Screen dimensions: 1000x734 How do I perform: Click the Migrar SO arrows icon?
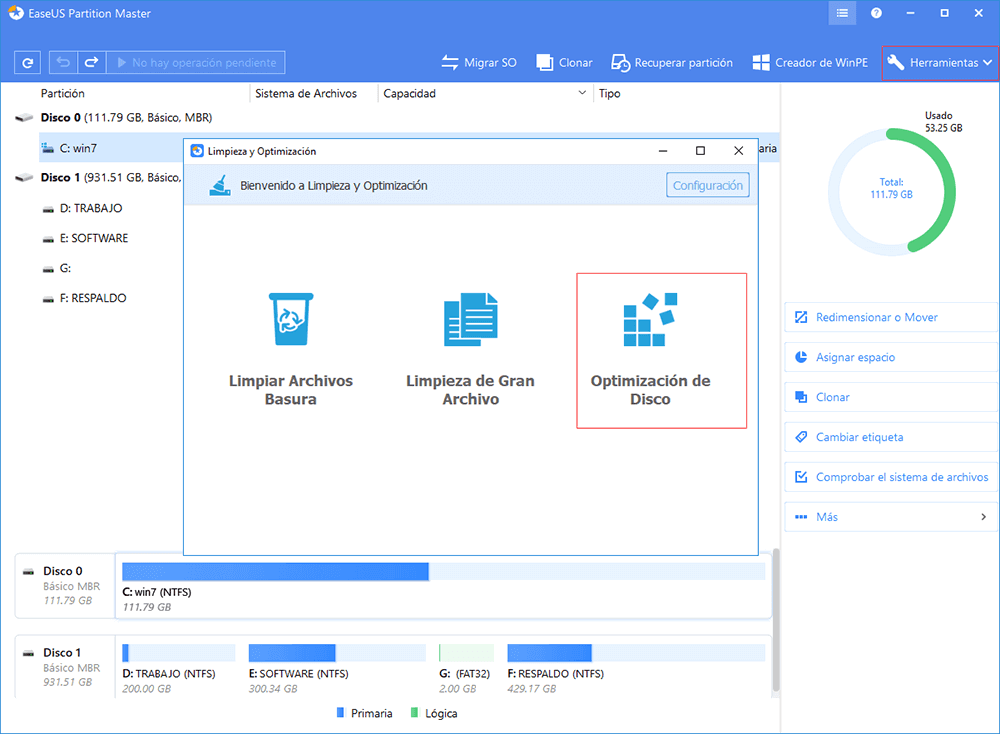(450, 62)
